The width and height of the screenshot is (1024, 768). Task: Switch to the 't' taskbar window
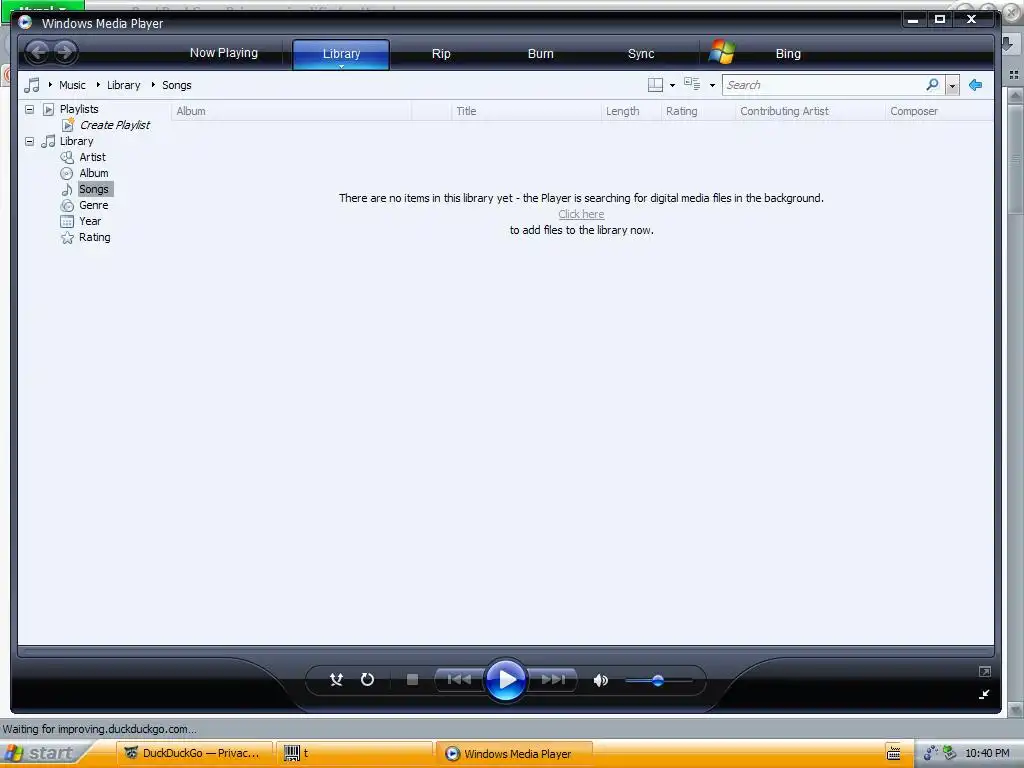pos(355,753)
